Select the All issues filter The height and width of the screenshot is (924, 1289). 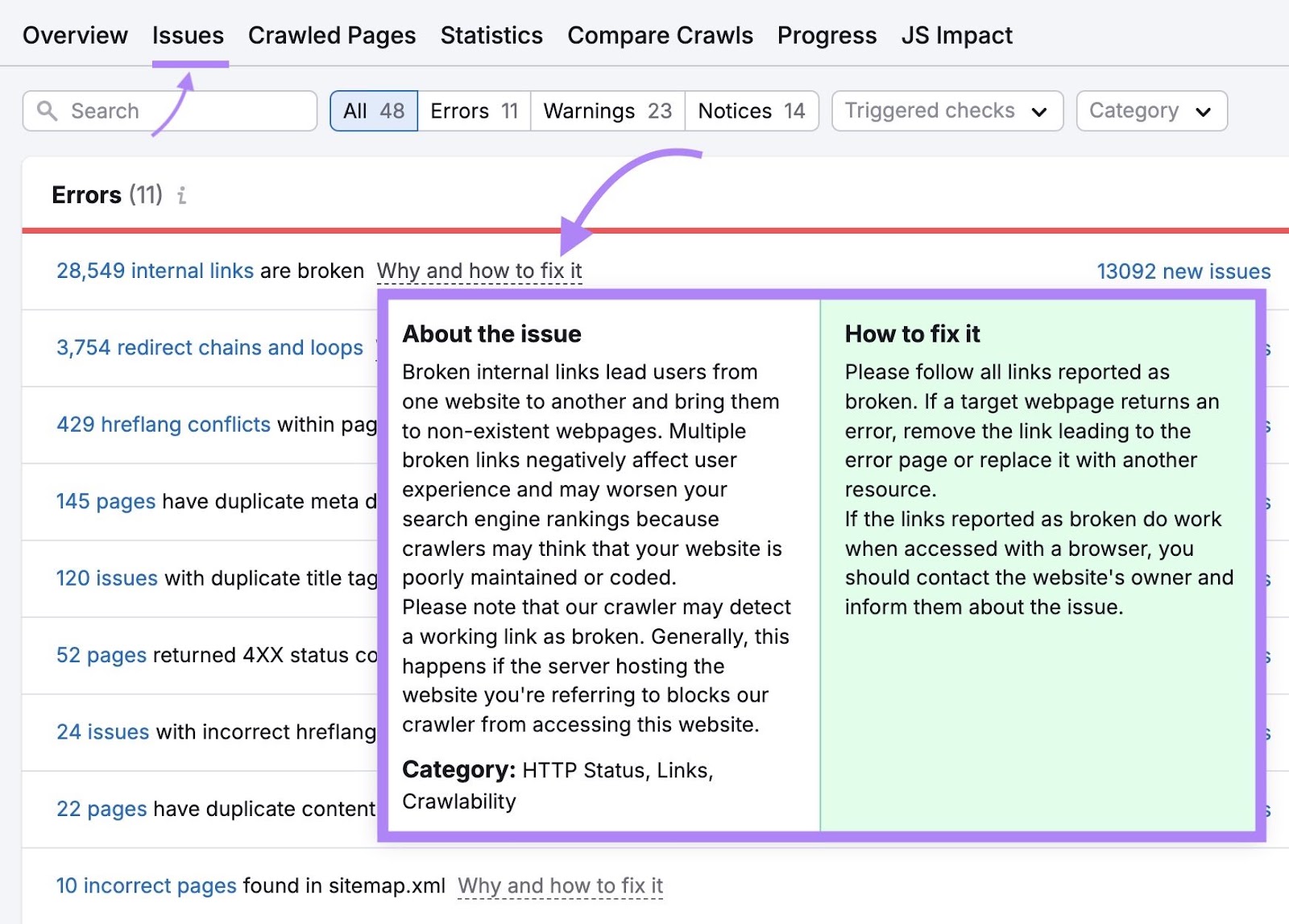tap(373, 110)
